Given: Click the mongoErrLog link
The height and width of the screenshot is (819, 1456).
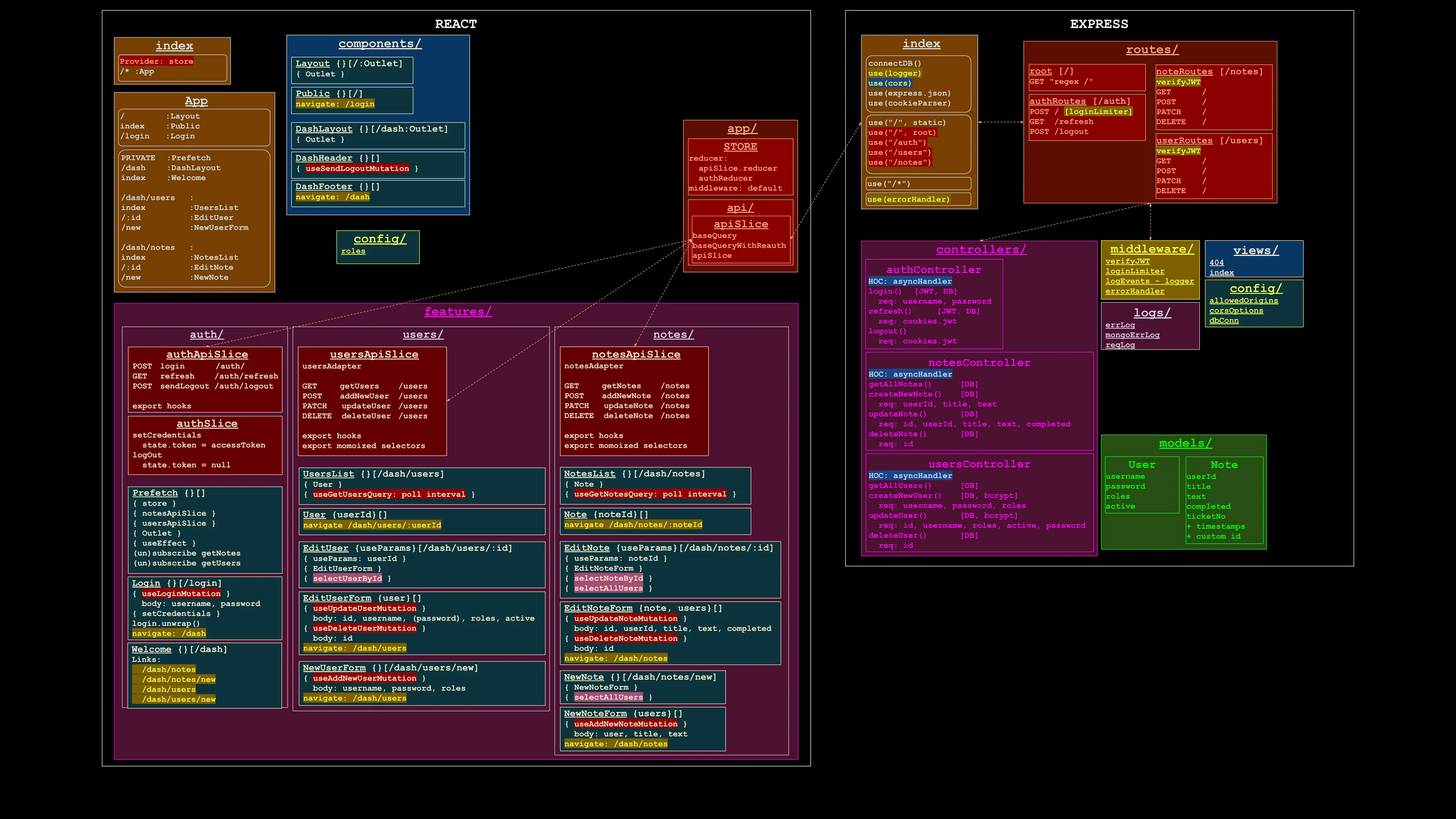Looking at the screenshot, I should tap(1132, 335).
